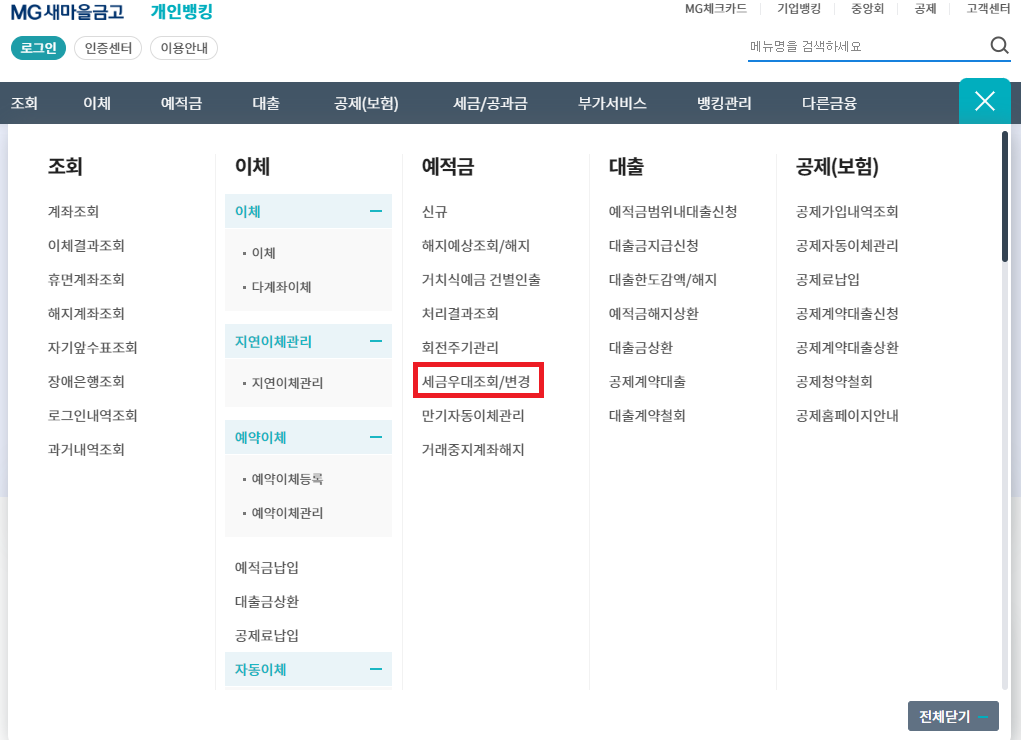The height and width of the screenshot is (742, 1021).
Task: Click the 로그인 button
Action: pyautogui.click(x=38, y=47)
